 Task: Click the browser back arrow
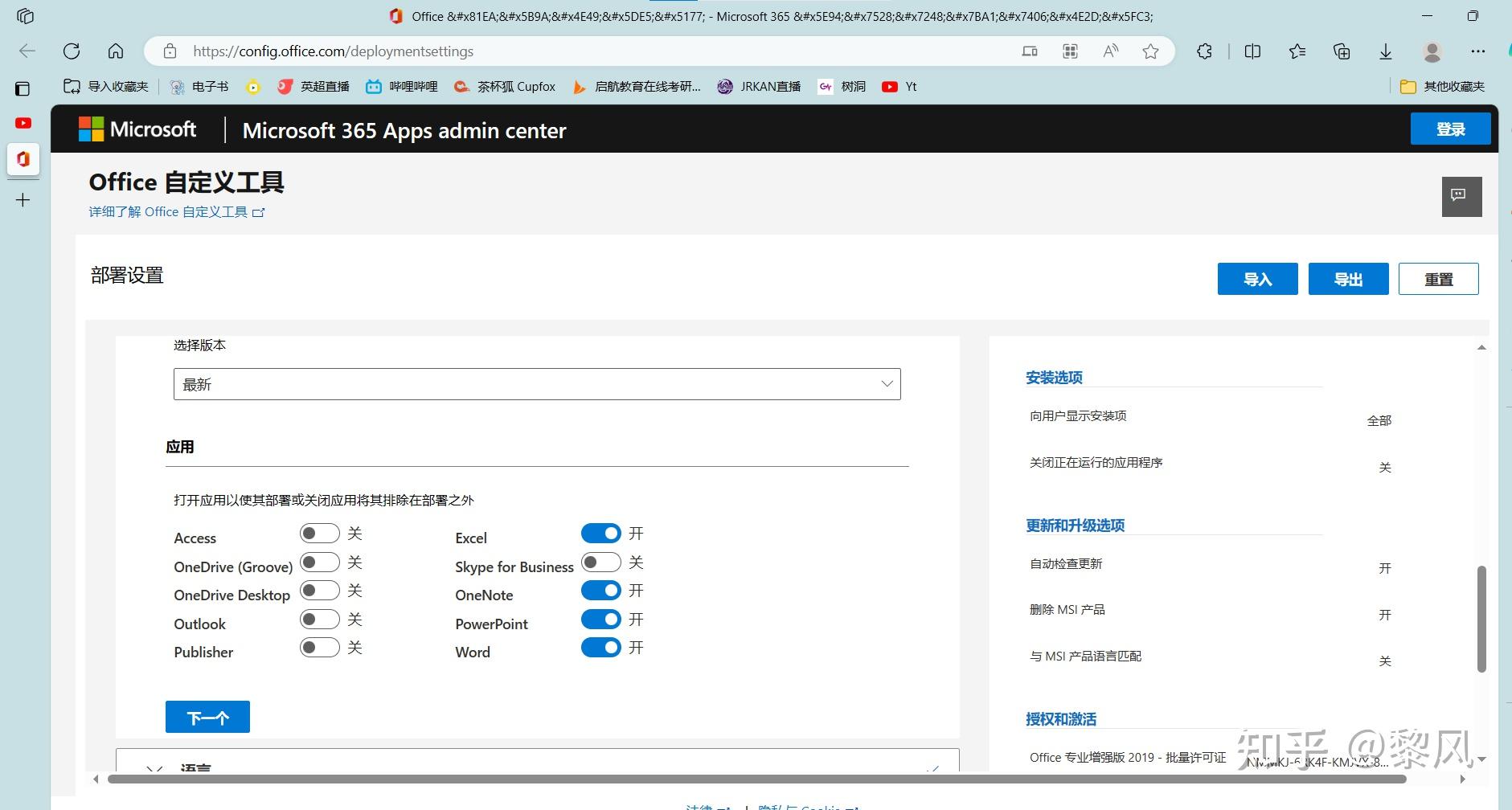(27, 51)
